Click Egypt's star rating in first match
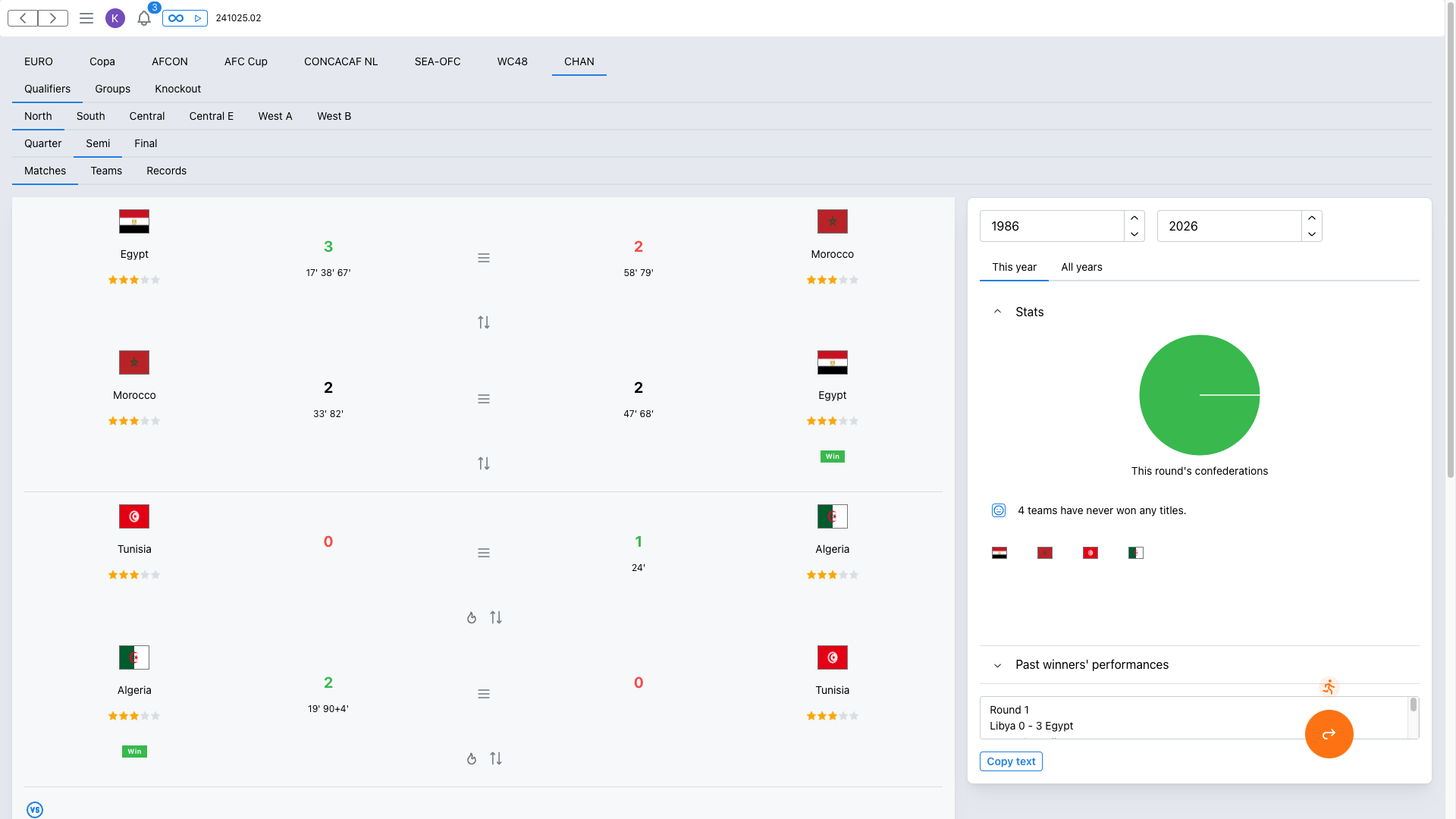The image size is (1456, 819). click(134, 280)
